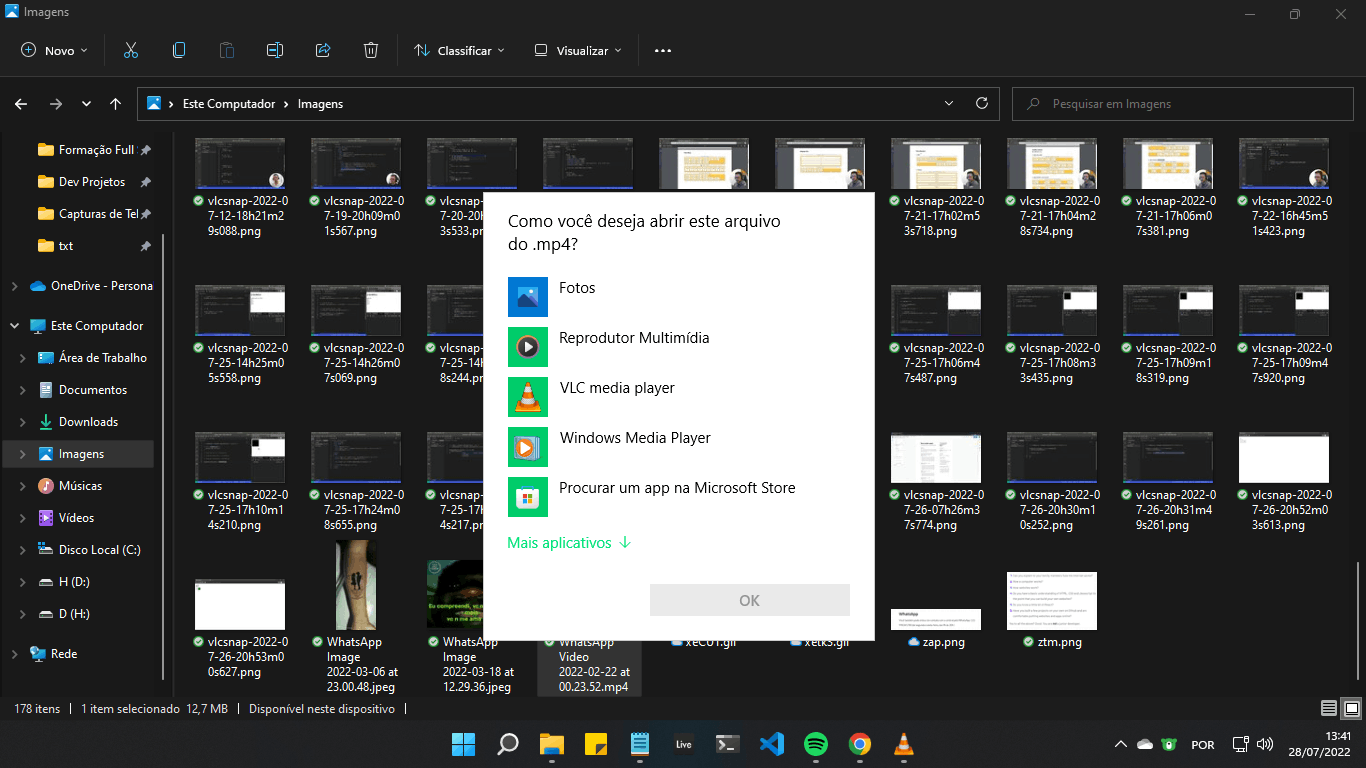Viewport: 1366px width, 768px height.
Task: Open the Classificar sort dropdown
Action: pyautogui.click(x=459, y=50)
